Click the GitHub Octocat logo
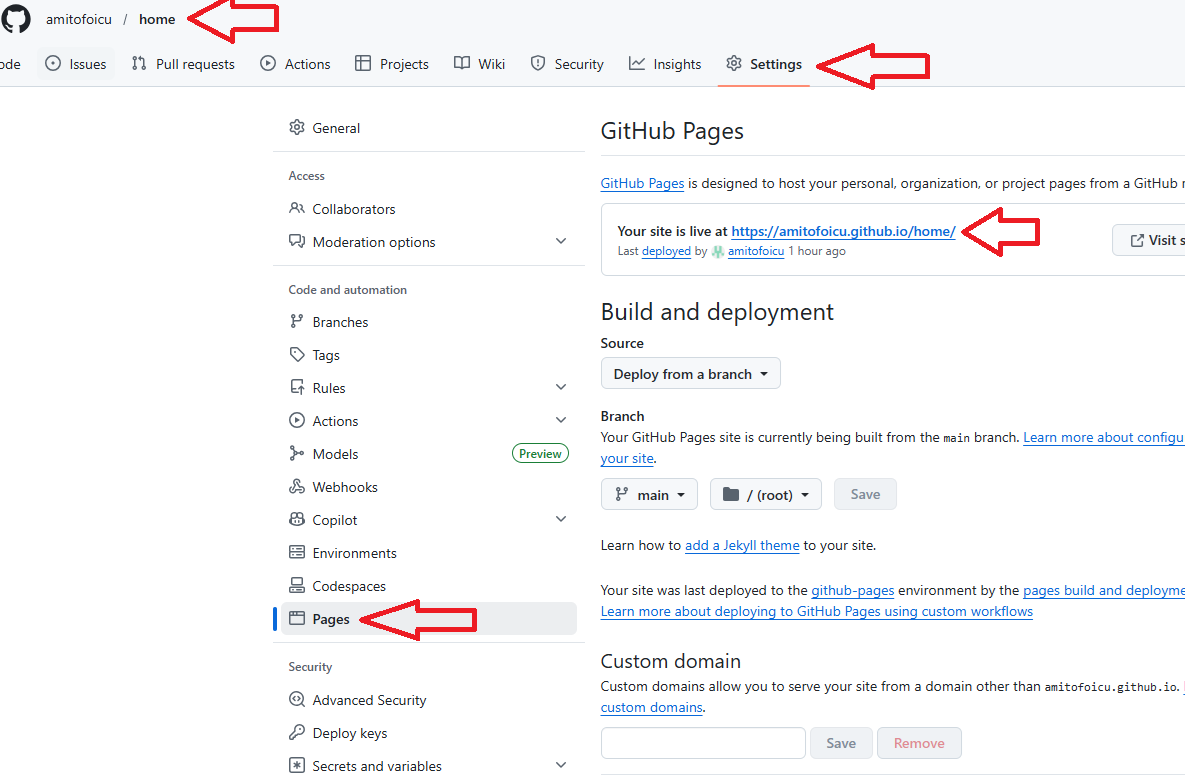 (x=15, y=19)
